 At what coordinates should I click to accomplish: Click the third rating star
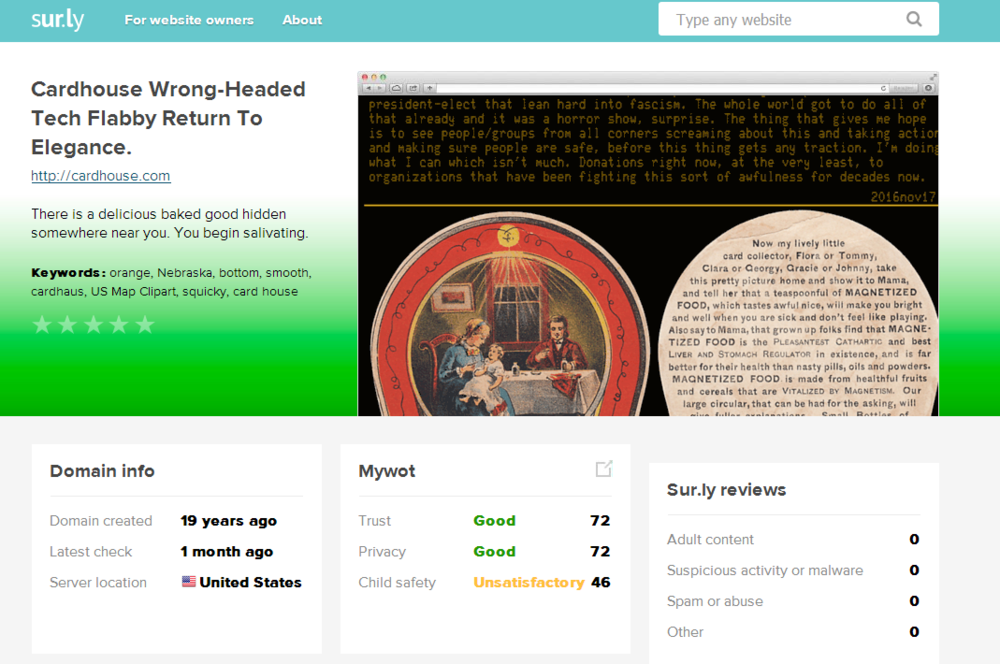(94, 325)
